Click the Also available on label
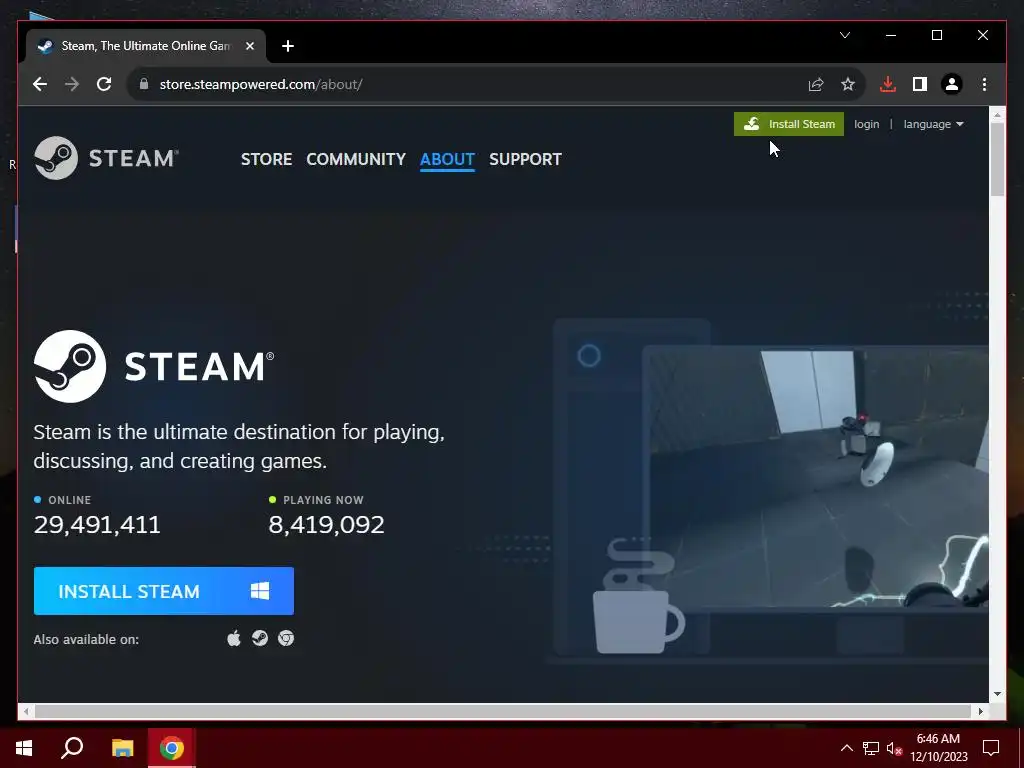Image resolution: width=1024 pixels, height=768 pixels. tap(86, 639)
